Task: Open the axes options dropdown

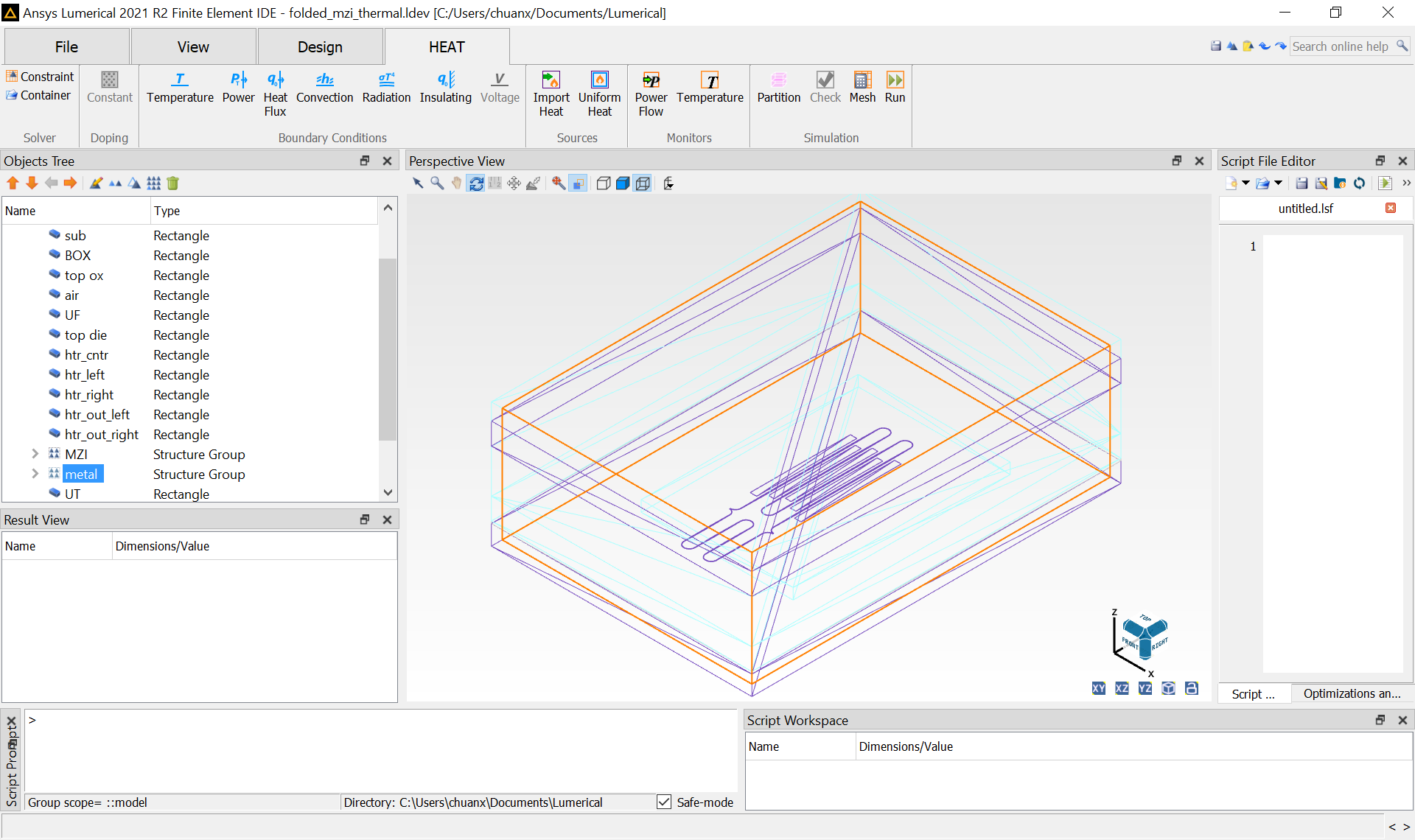Action: coord(668,183)
